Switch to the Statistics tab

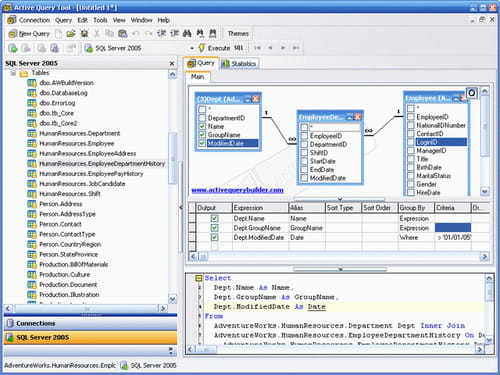pos(239,64)
